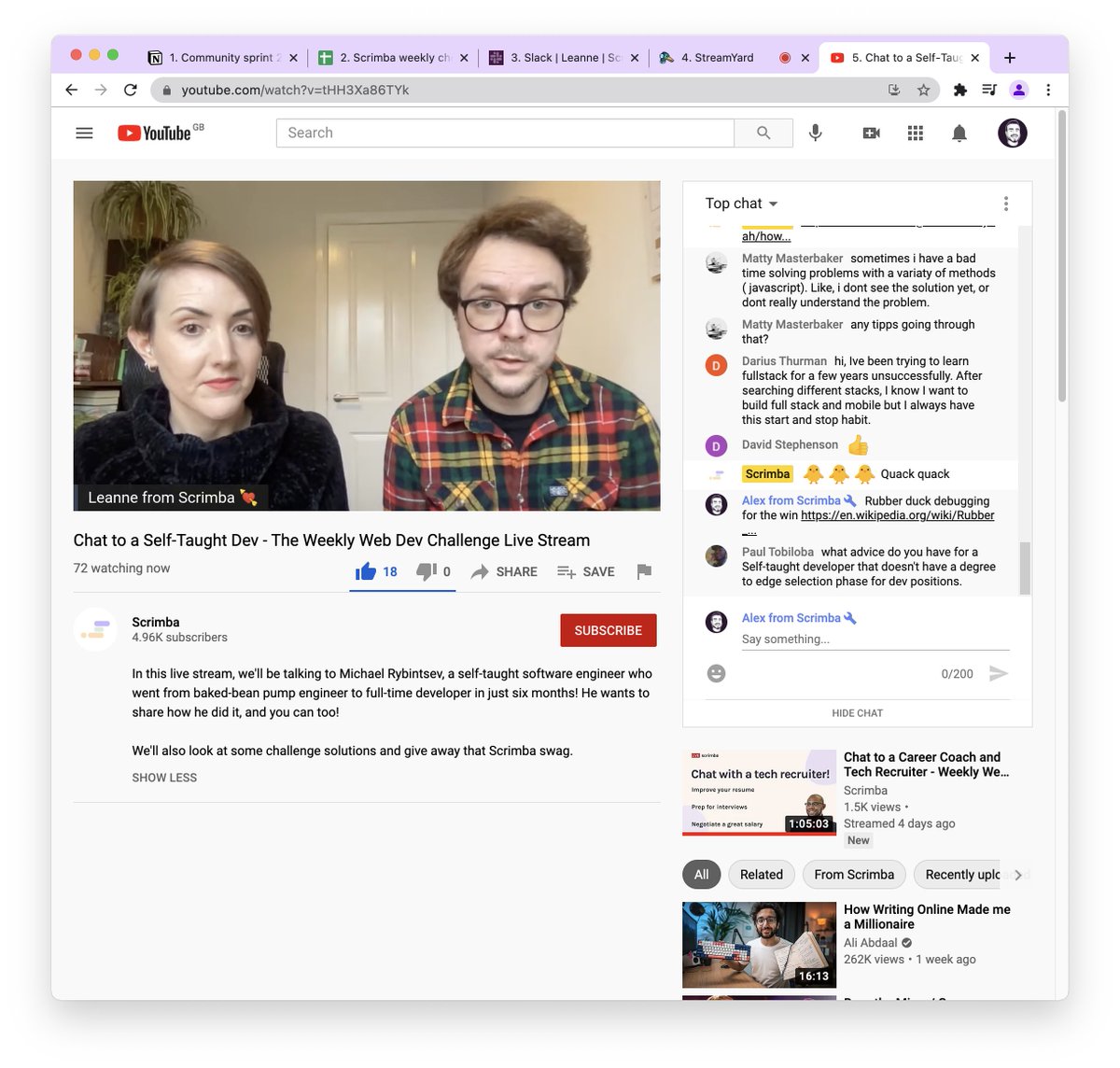The width and height of the screenshot is (1120, 1068).
Task: Dislike the video with thumbs down
Action: click(426, 570)
